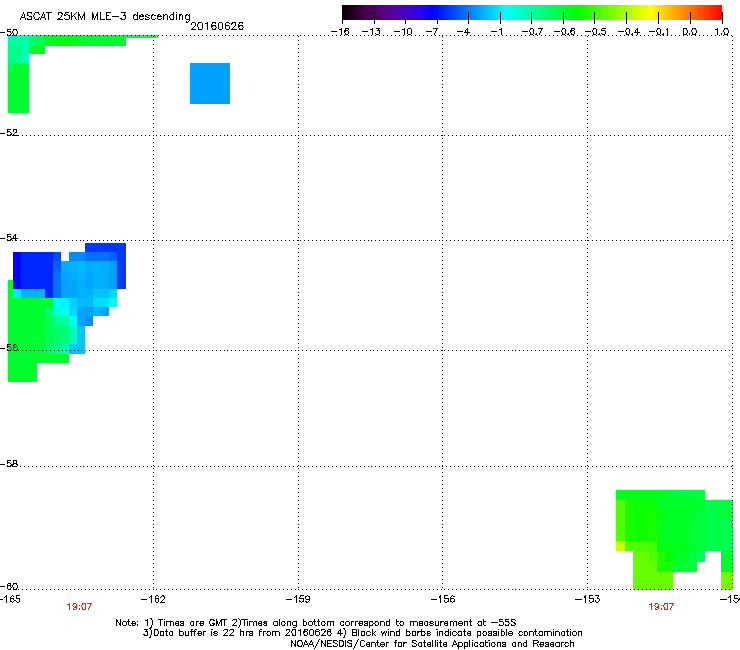Click the color scale label -16
The width and height of the screenshot is (740, 650).
[340, 32]
